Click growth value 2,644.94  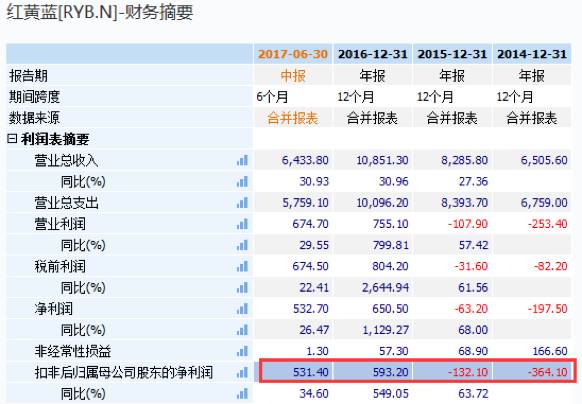click(x=385, y=287)
